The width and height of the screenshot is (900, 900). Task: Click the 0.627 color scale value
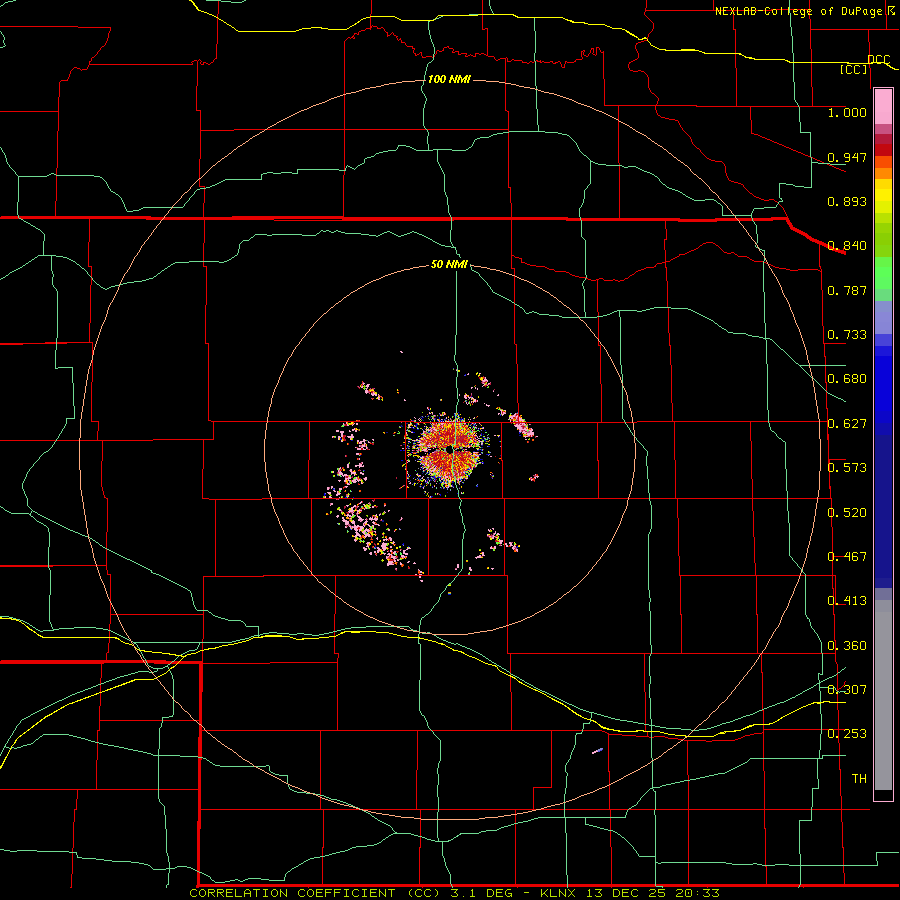point(847,424)
